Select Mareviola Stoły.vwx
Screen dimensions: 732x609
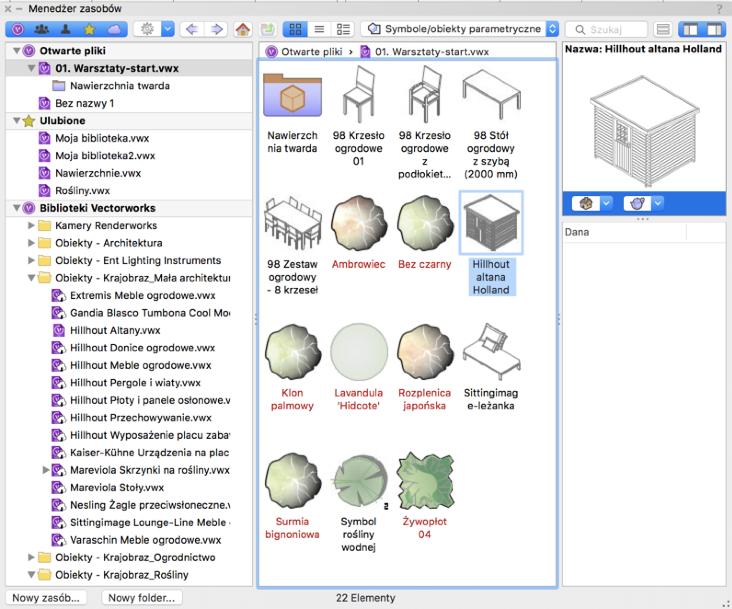click(108, 488)
